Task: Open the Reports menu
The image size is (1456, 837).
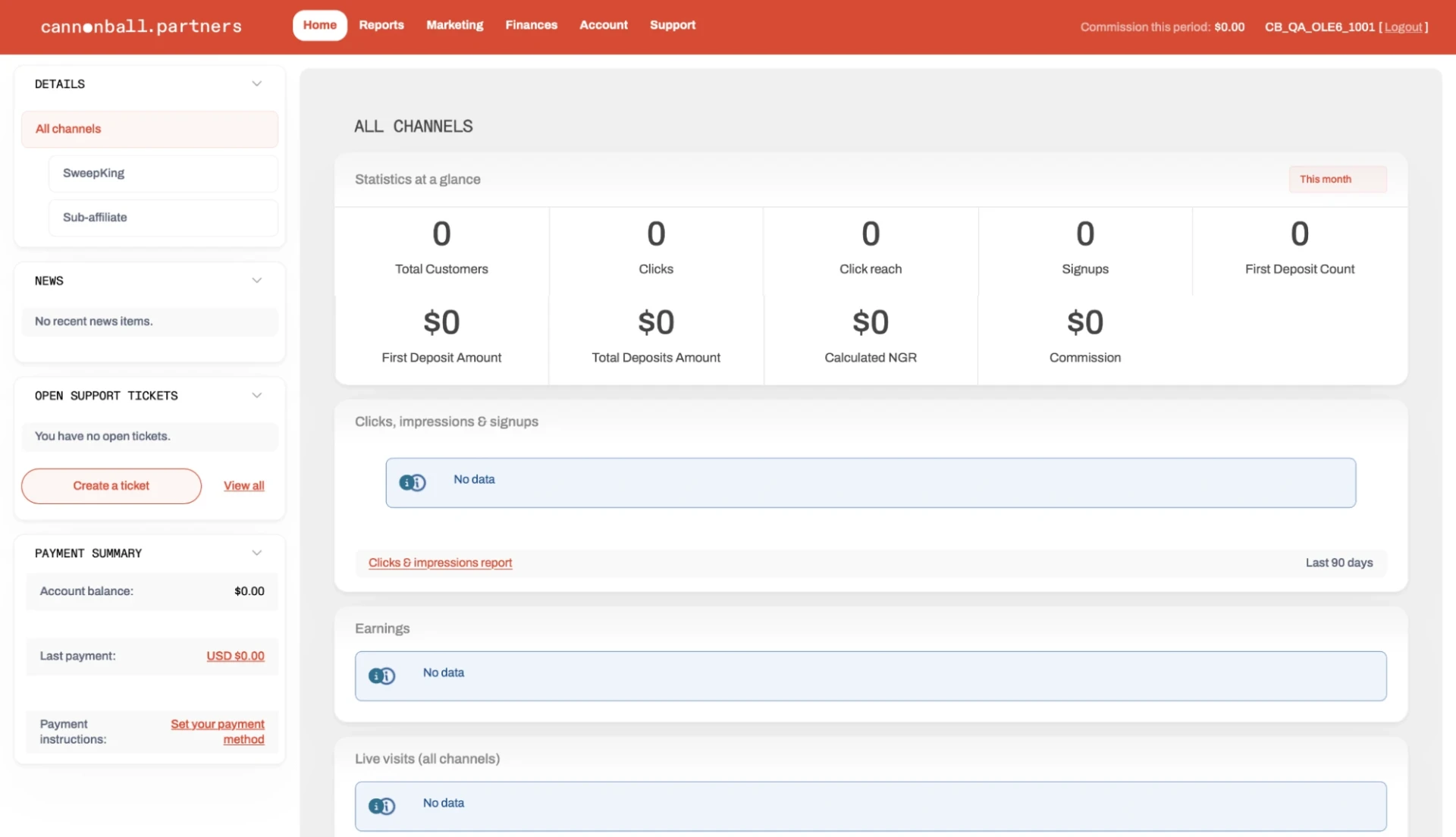Action: click(381, 25)
